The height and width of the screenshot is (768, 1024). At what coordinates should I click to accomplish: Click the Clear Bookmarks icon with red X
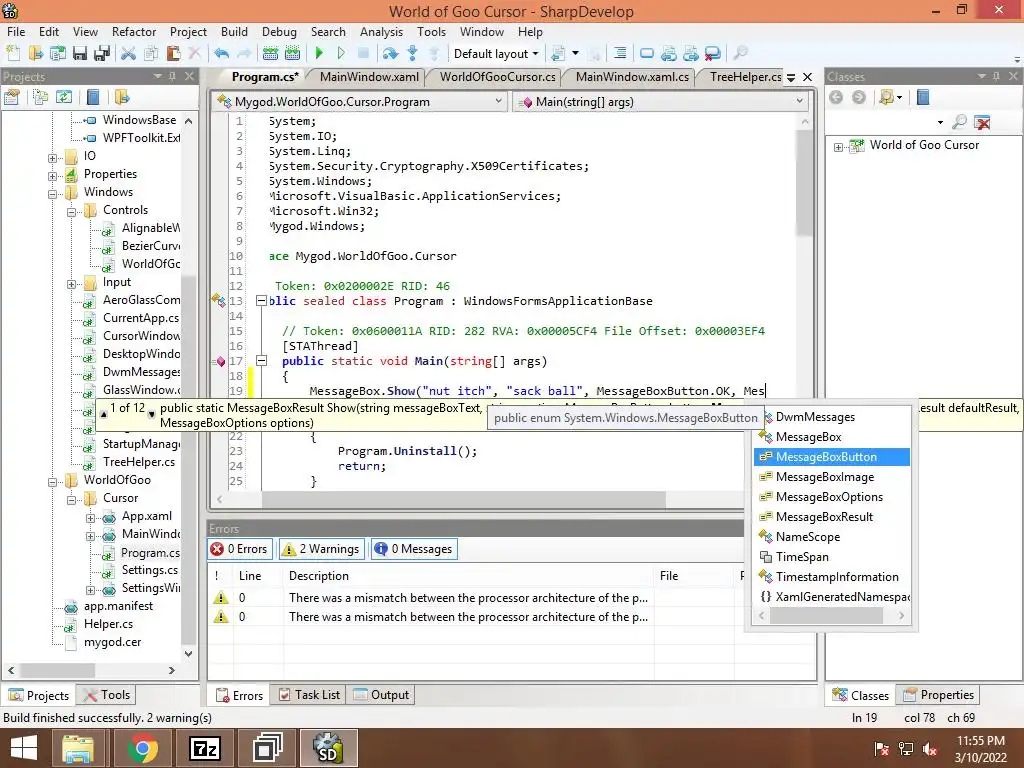point(713,54)
